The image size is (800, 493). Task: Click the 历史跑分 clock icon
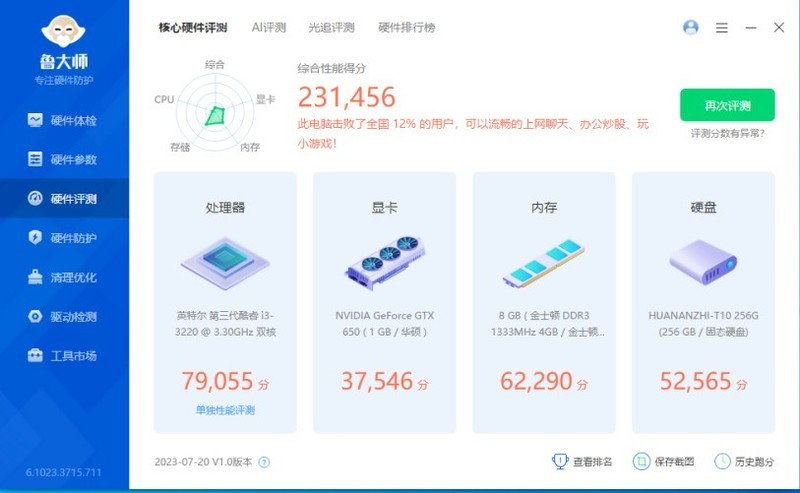[x=722, y=461]
